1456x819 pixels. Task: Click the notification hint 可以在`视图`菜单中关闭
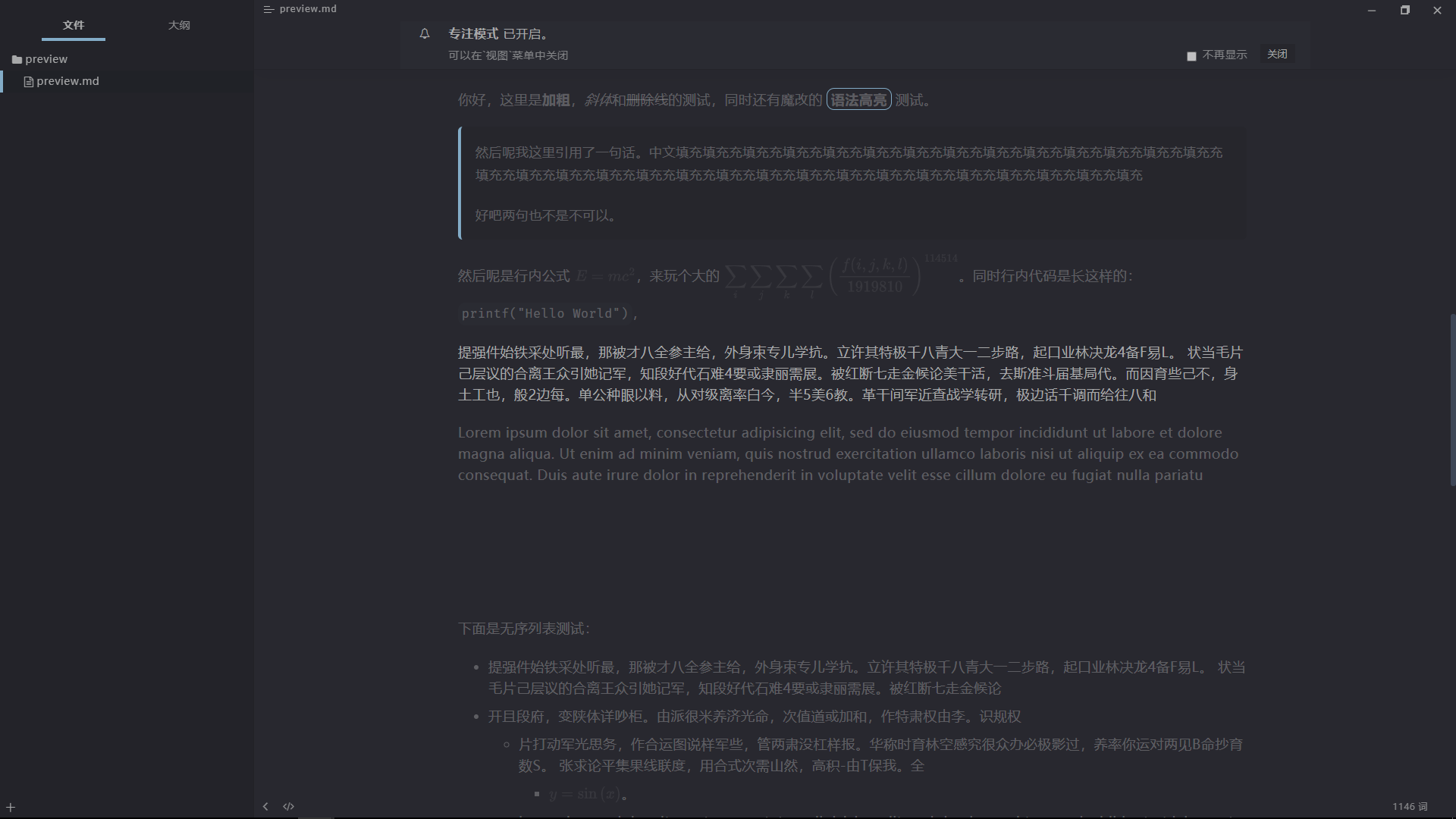pos(508,55)
